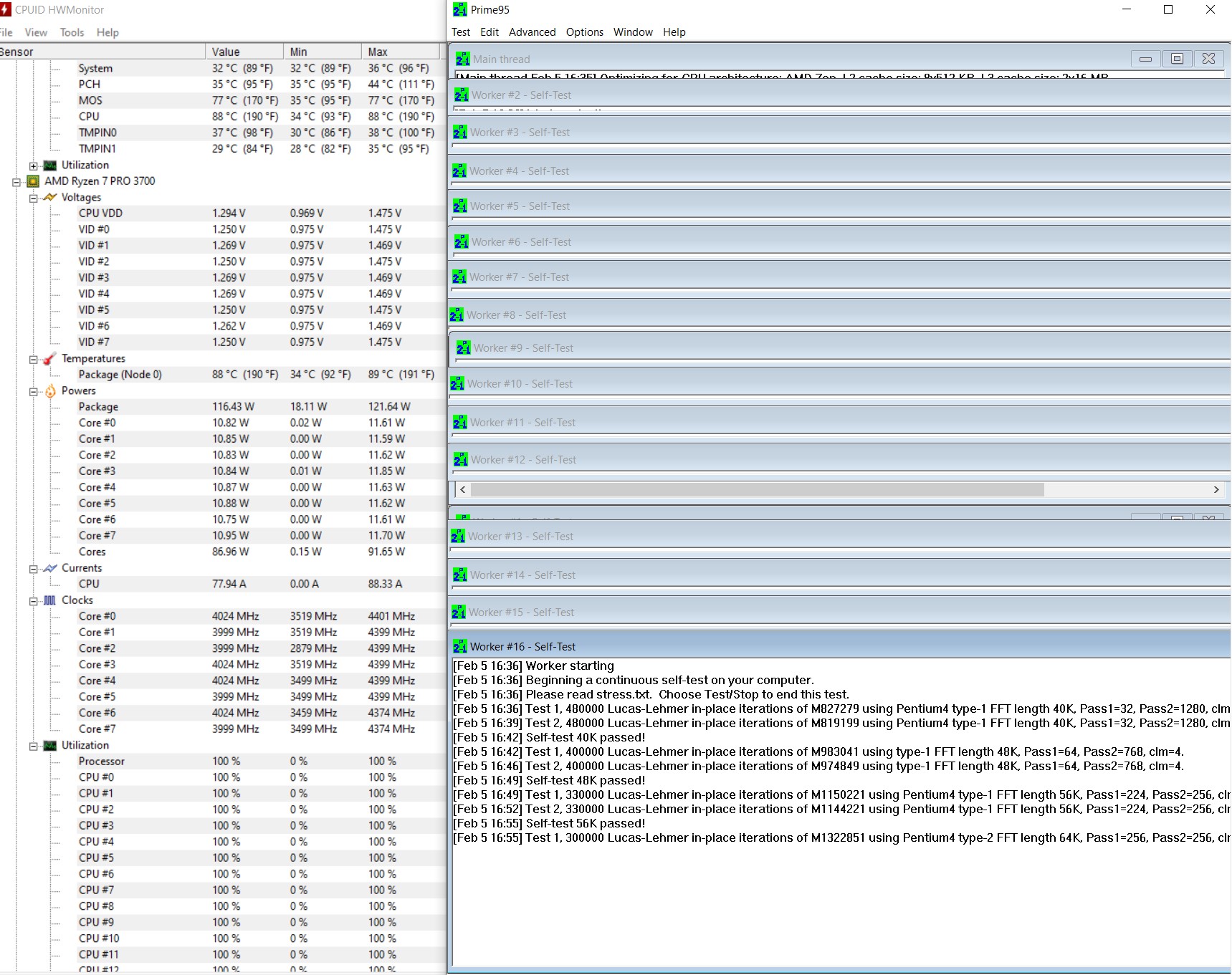Click the Worker #5 window icon
1232x975 pixels.
(x=460, y=206)
